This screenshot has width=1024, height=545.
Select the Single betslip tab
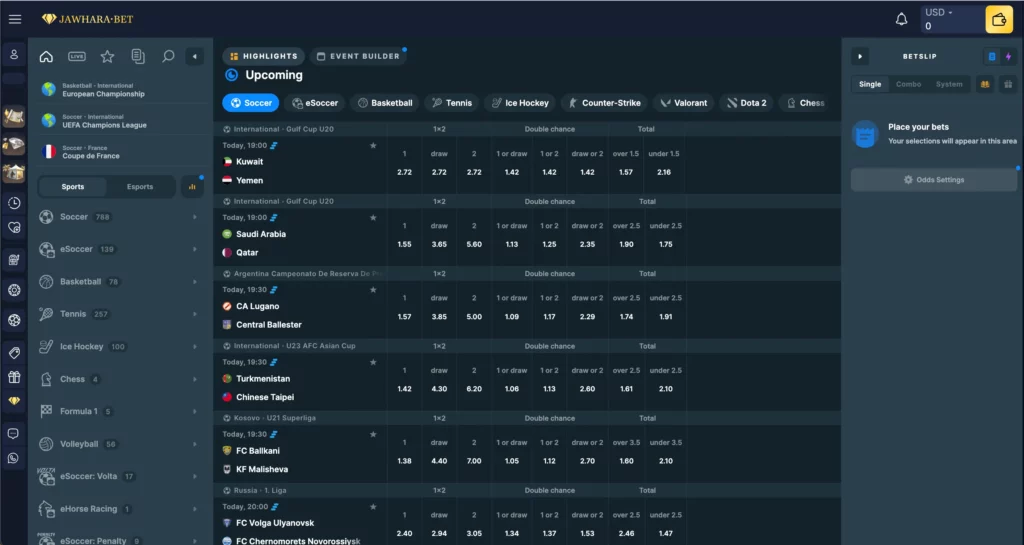870,84
